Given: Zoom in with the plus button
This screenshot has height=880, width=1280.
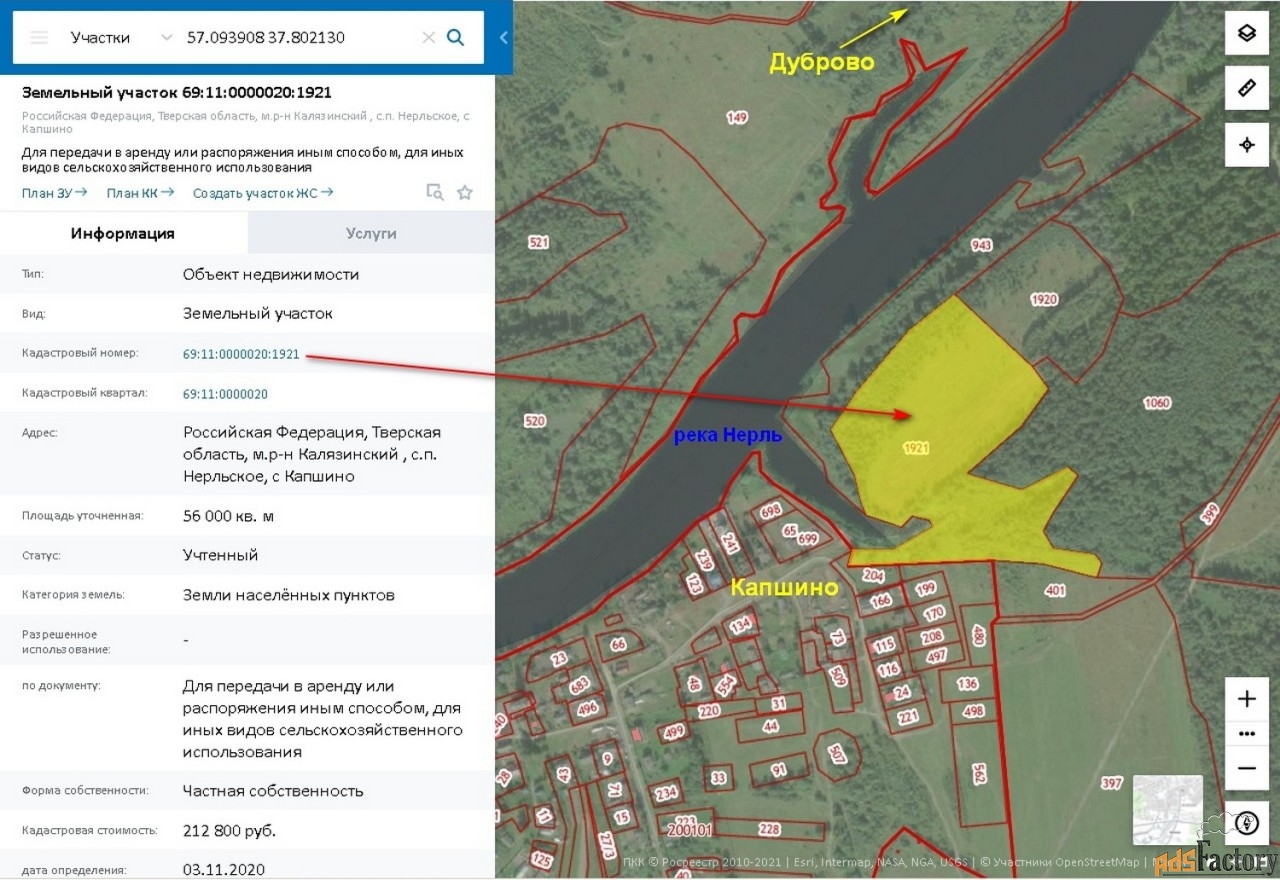Looking at the screenshot, I should pos(1247,699).
